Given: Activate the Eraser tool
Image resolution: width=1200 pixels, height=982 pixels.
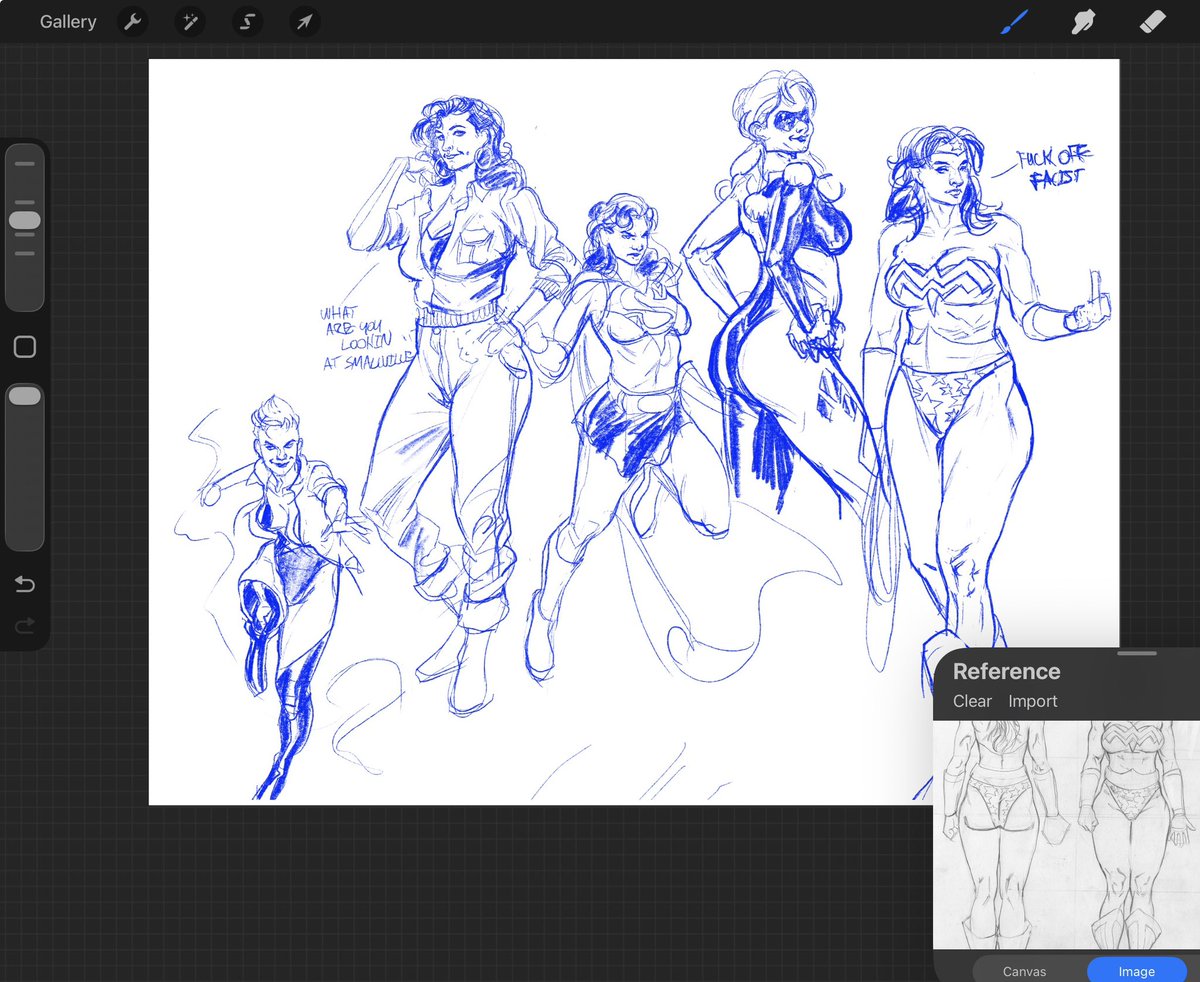Looking at the screenshot, I should tap(1151, 21).
